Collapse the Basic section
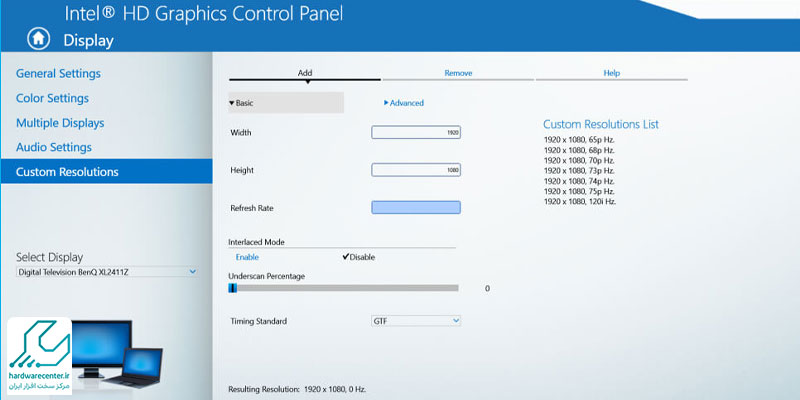 286,103
